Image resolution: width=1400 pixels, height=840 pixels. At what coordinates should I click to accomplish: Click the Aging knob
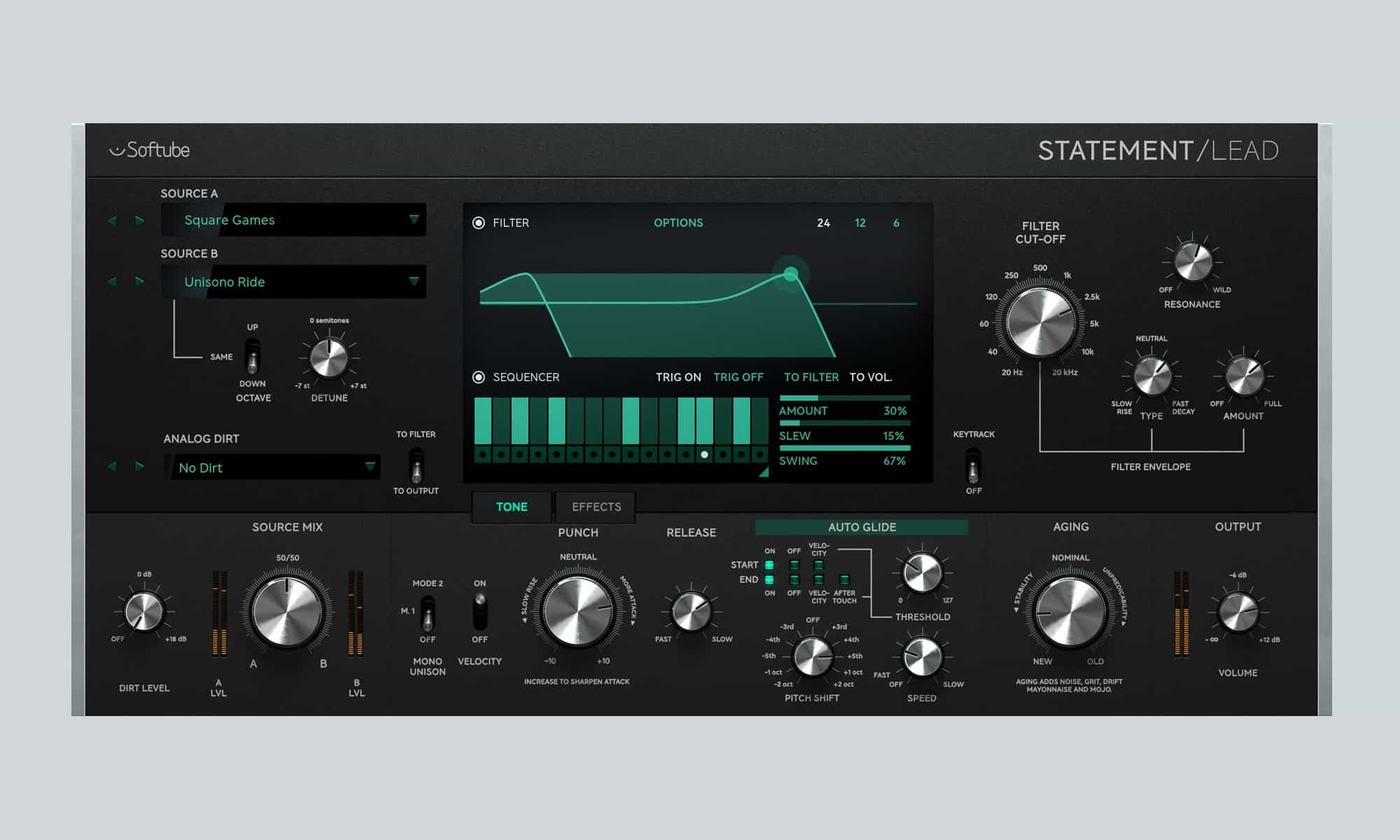(x=1070, y=611)
